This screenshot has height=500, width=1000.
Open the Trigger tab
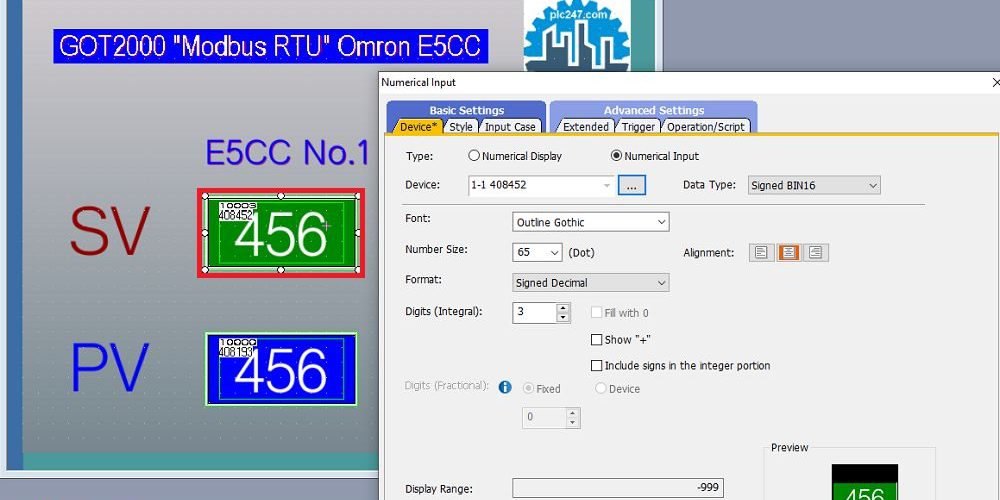[x=638, y=126]
